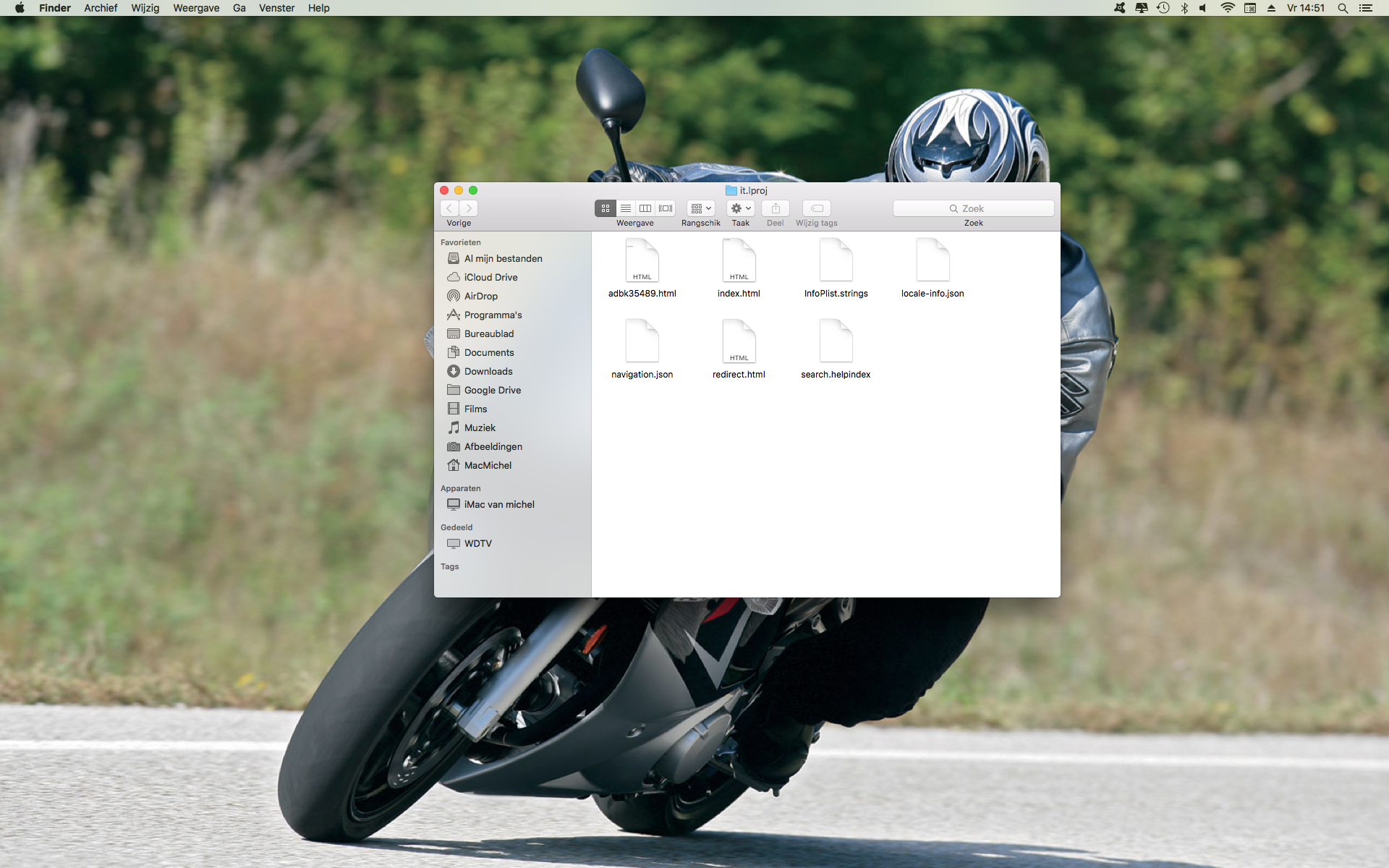This screenshot has width=1389, height=868.
Task: Click the Deel share button
Action: pyautogui.click(x=776, y=208)
